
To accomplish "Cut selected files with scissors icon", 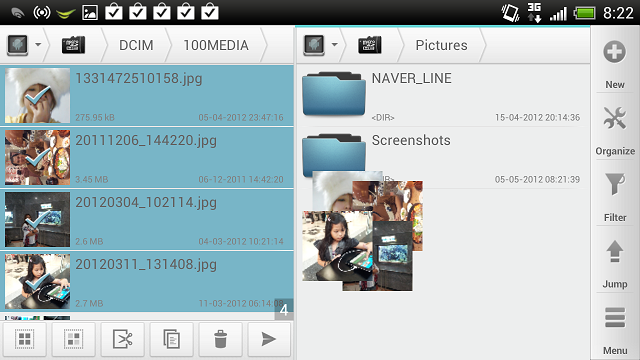I will (122, 339).
